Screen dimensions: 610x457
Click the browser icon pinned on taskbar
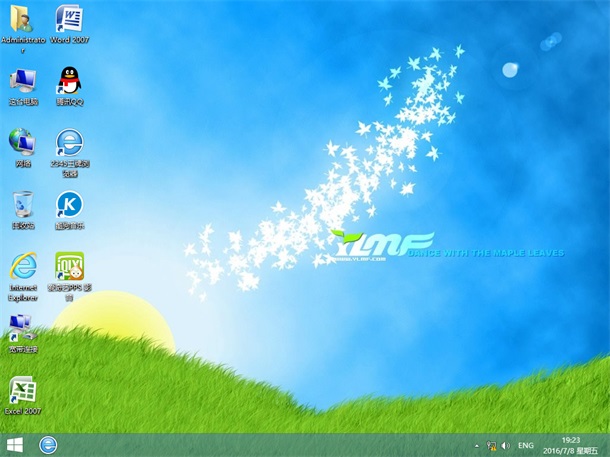coord(48,445)
